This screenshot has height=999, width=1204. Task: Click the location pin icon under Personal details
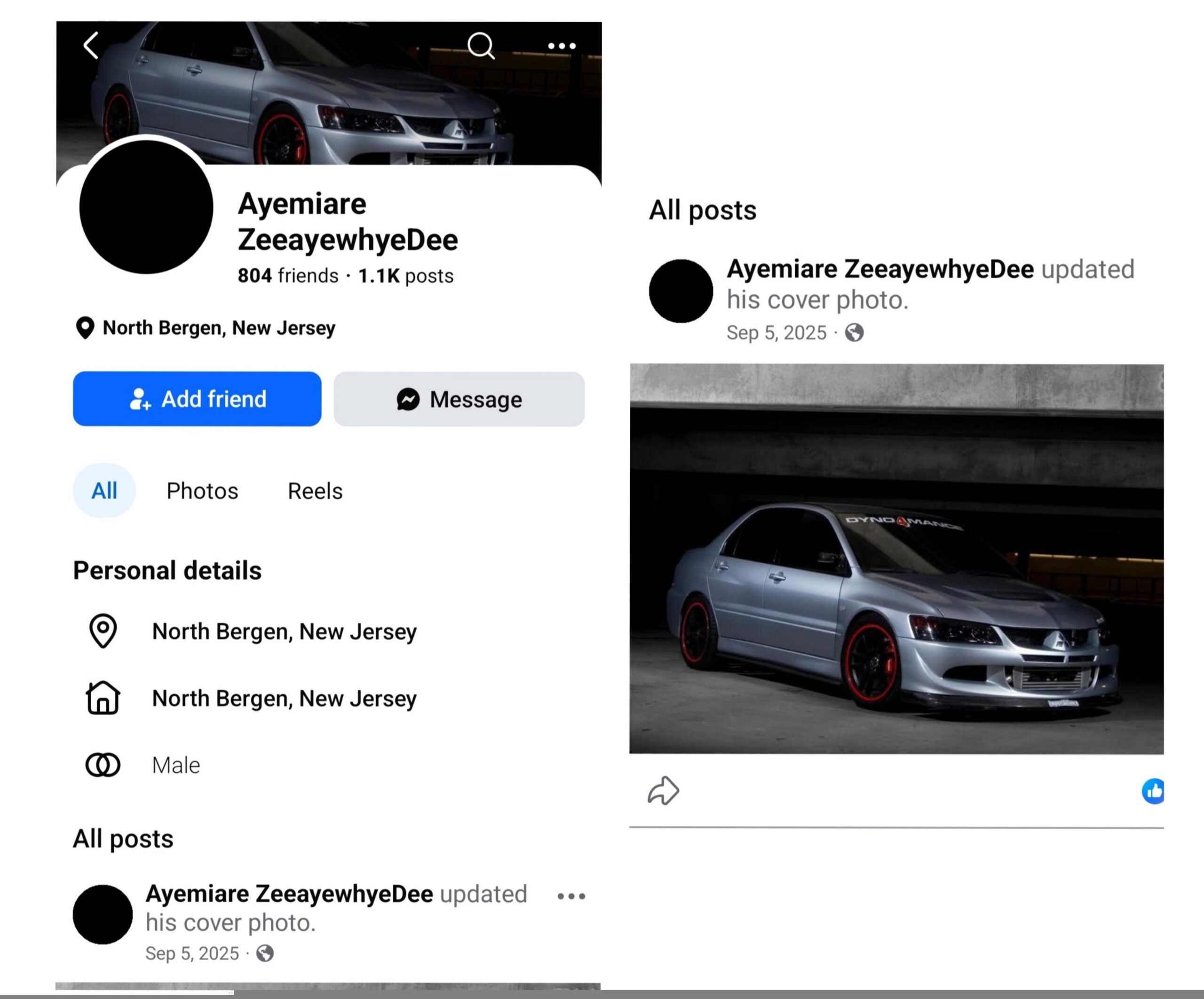coord(103,631)
